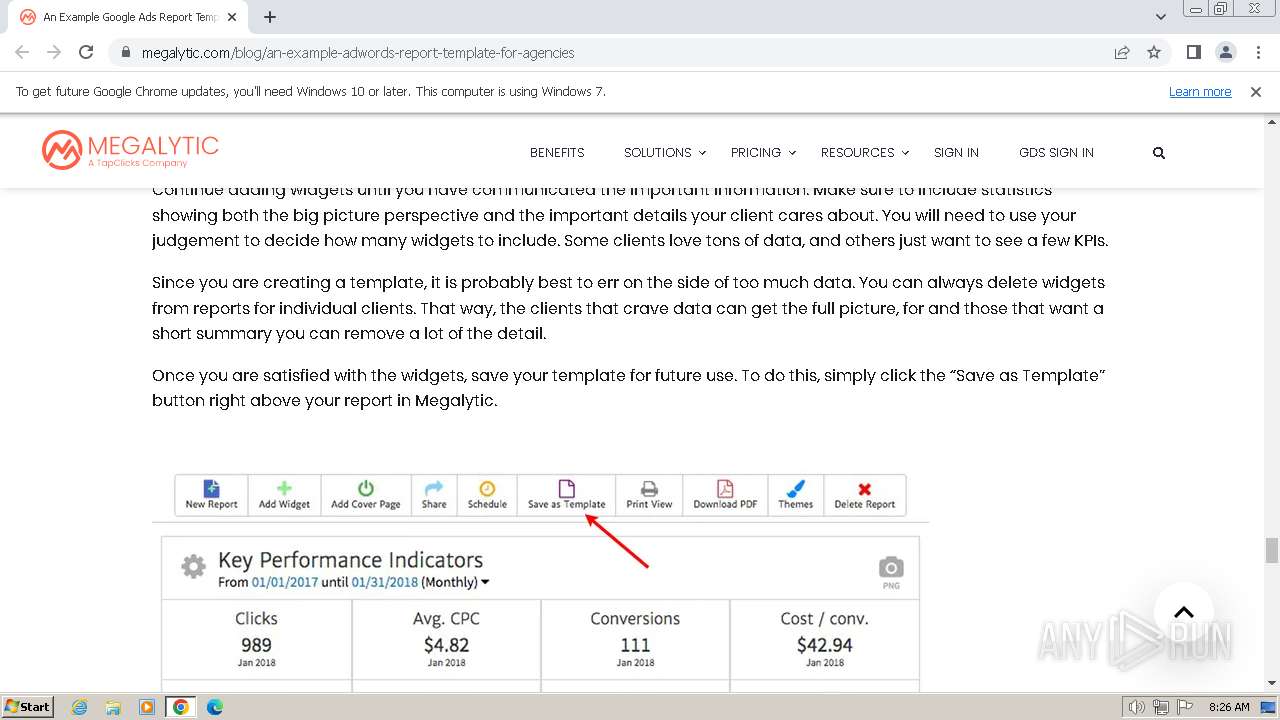This screenshot has width=1280, height=720.
Task: Click the Key Performance Indicators gear icon
Action: pos(193,567)
